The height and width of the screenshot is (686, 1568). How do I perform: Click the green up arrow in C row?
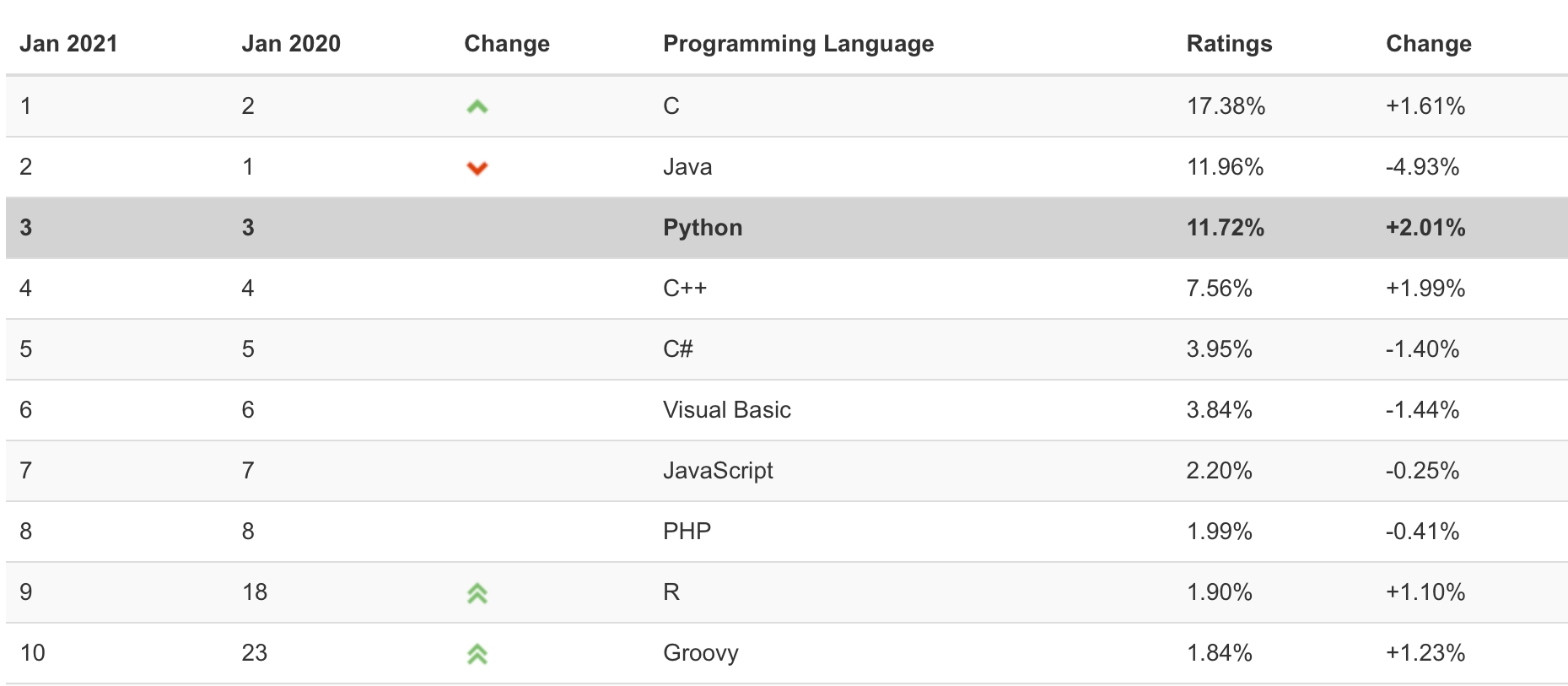coord(477,107)
